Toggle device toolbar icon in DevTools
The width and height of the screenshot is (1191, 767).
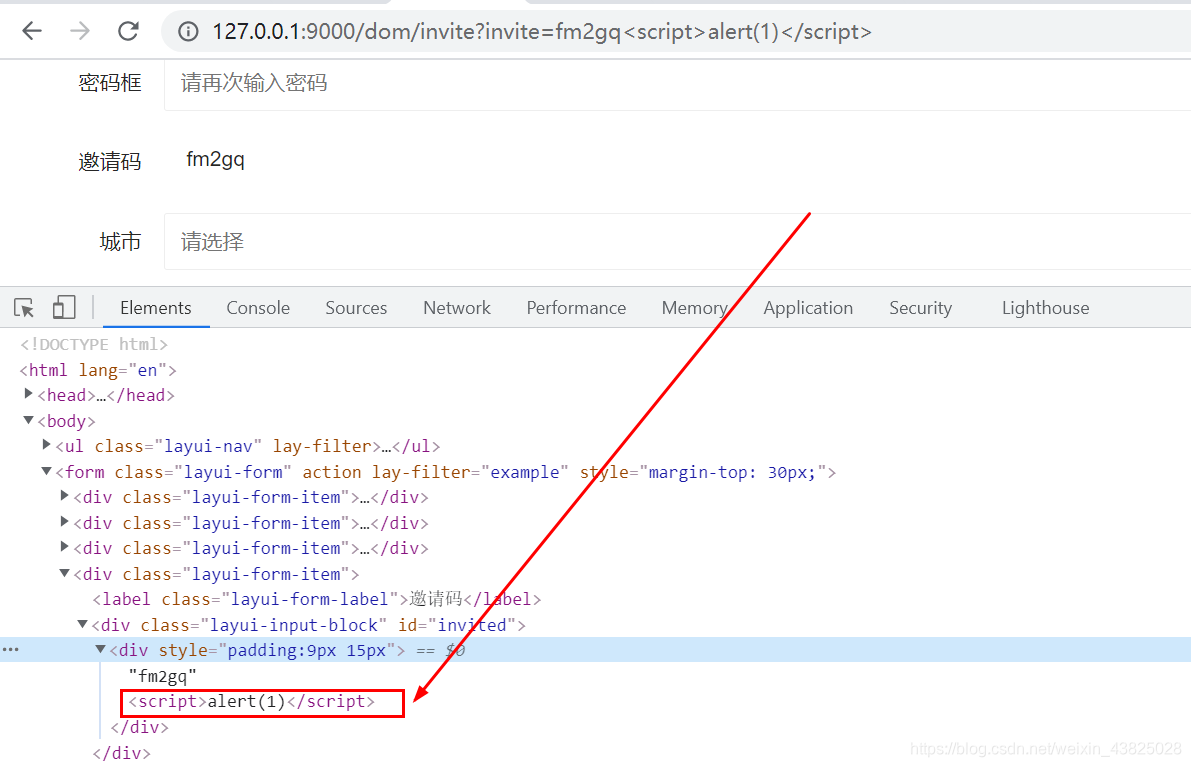pos(64,307)
